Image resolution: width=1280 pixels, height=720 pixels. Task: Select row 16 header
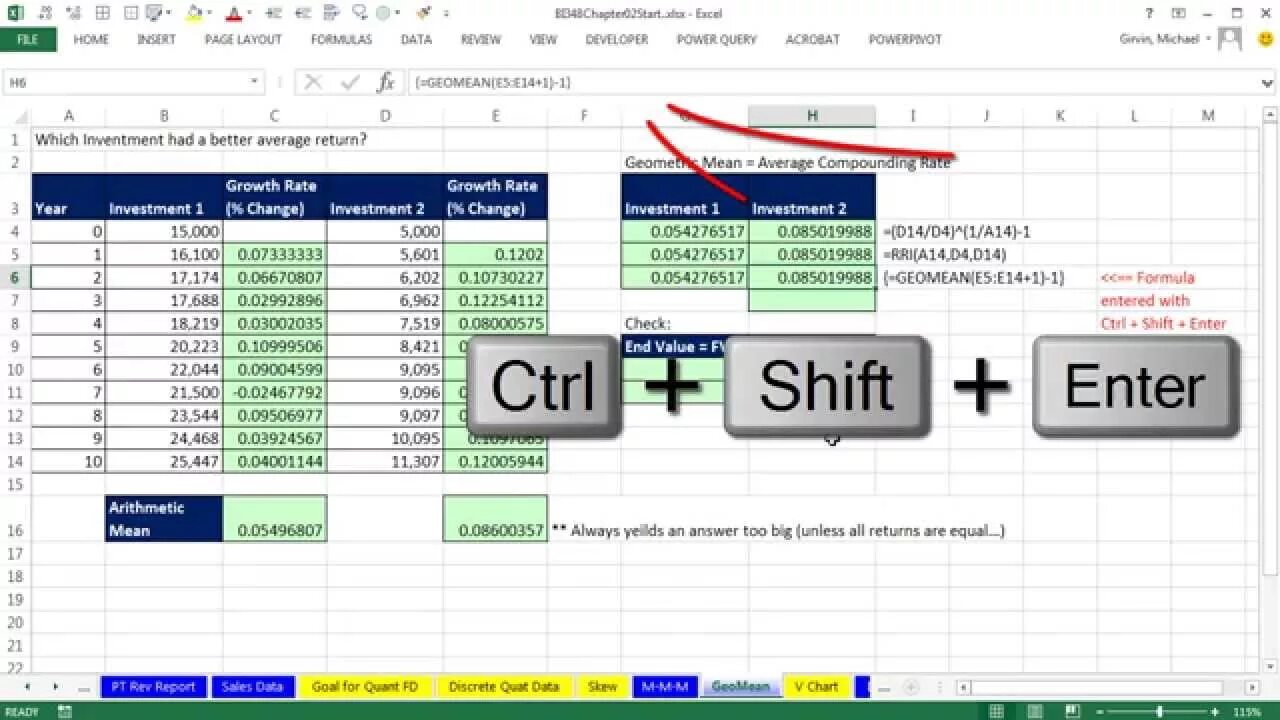pyautogui.click(x=16, y=519)
